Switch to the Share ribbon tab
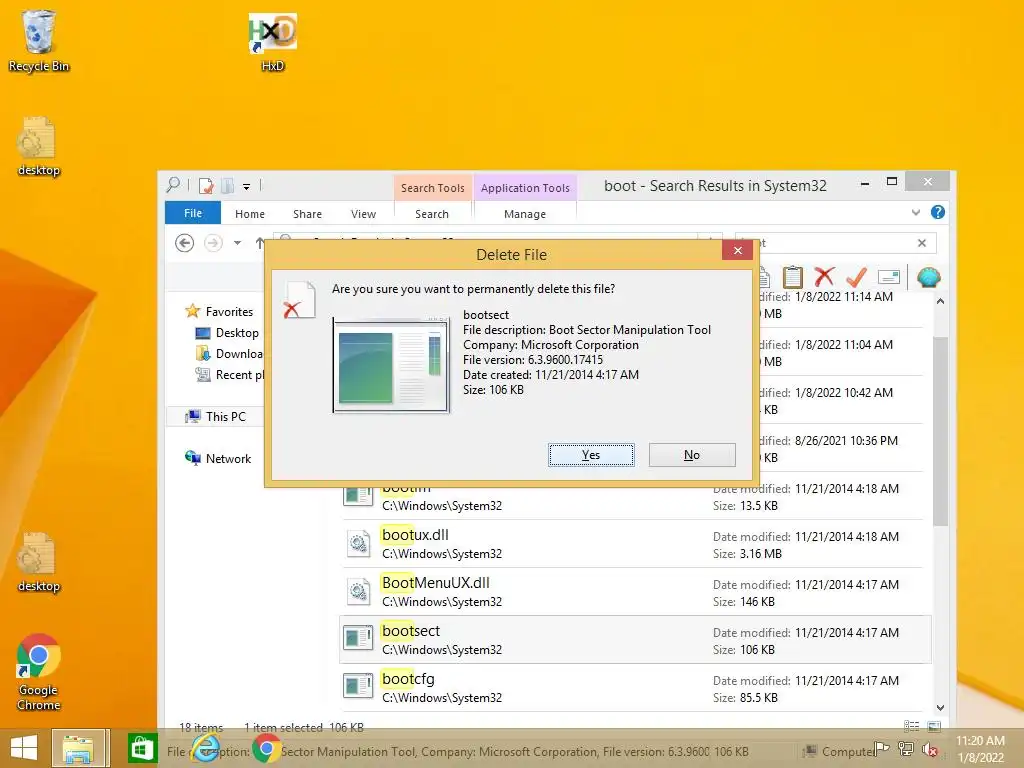The width and height of the screenshot is (1024, 768). pos(307,214)
